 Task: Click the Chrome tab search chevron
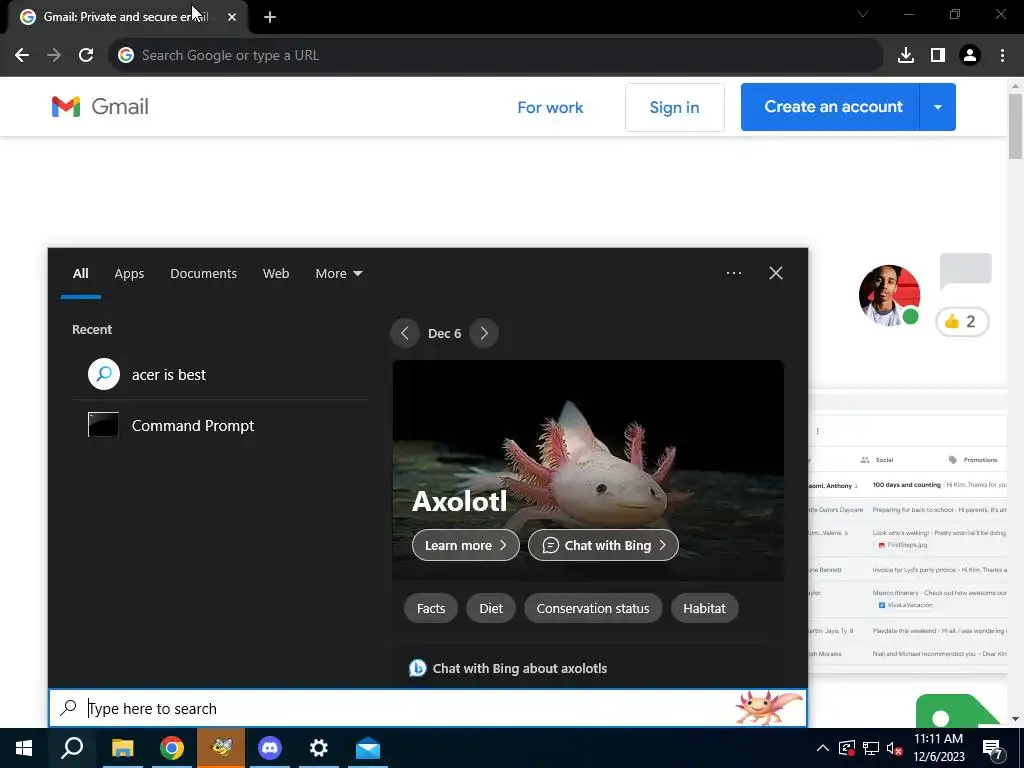point(863,14)
